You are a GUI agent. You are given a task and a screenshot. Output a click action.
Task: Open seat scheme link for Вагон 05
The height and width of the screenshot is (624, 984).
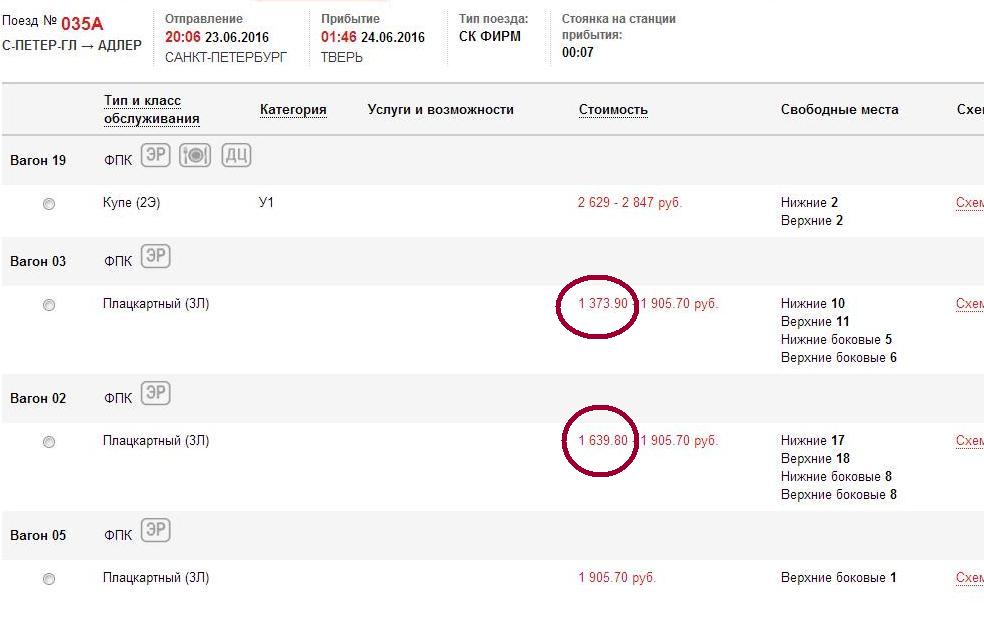point(969,578)
